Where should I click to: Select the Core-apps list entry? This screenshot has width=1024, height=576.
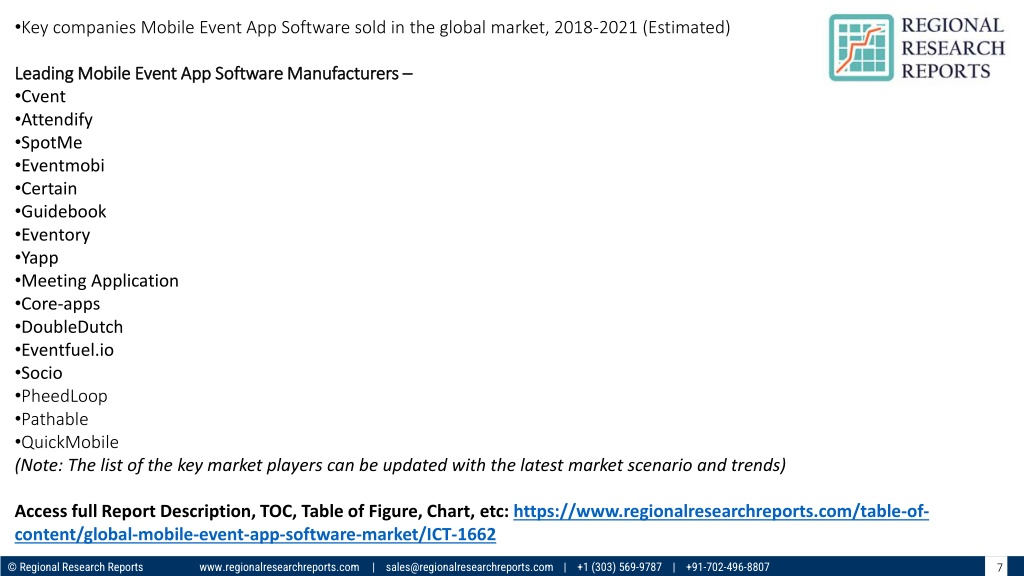pyautogui.click(x=57, y=304)
